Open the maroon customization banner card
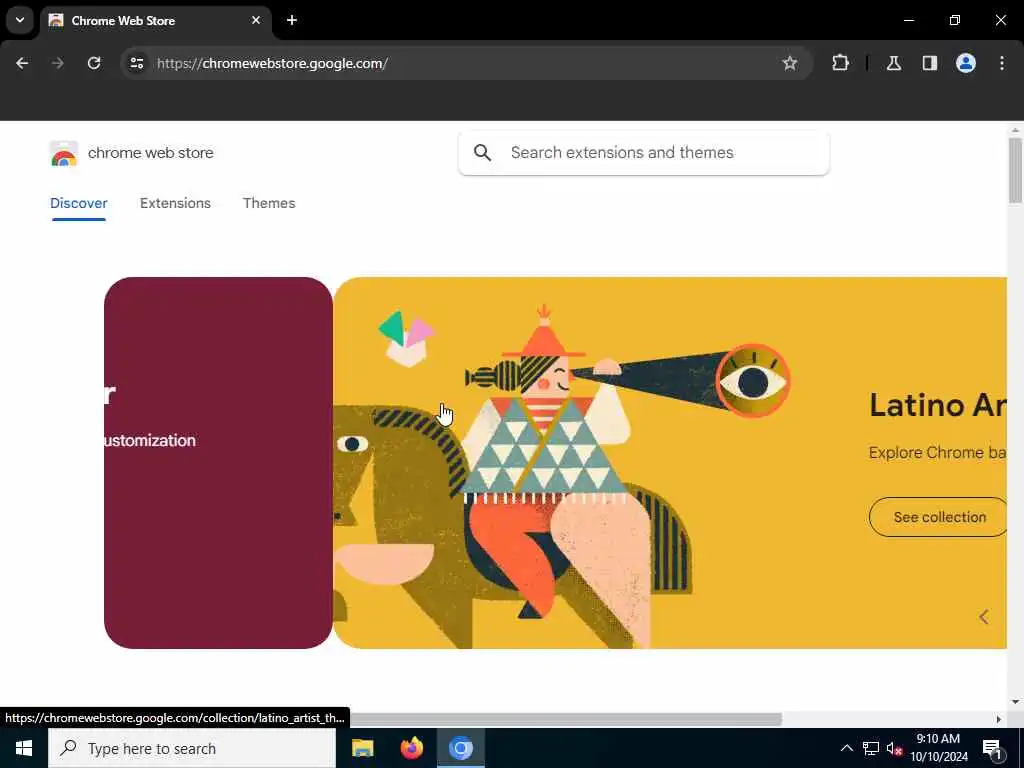 point(218,463)
